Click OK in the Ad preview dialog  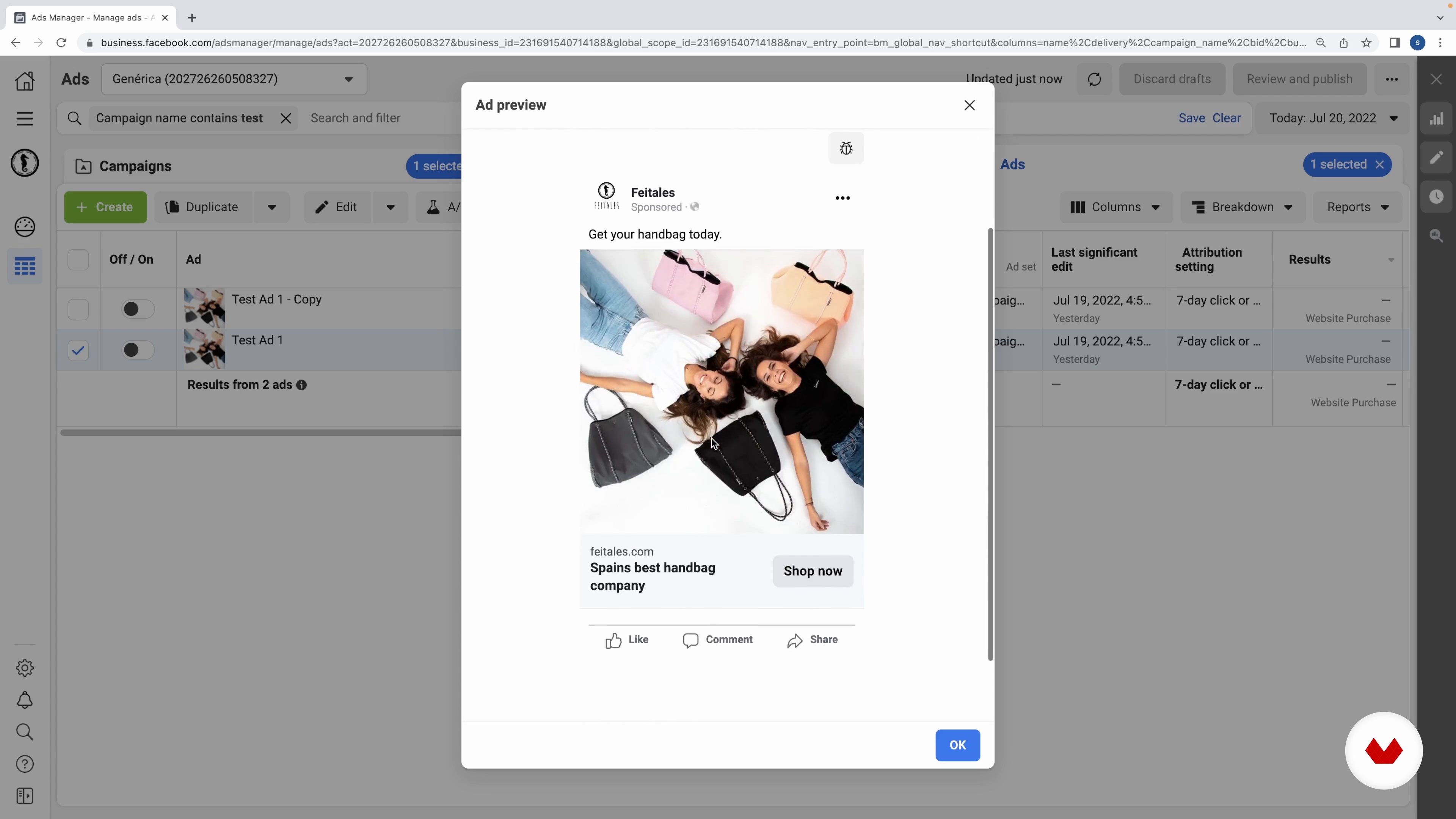pyautogui.click(x=957, y=745)
